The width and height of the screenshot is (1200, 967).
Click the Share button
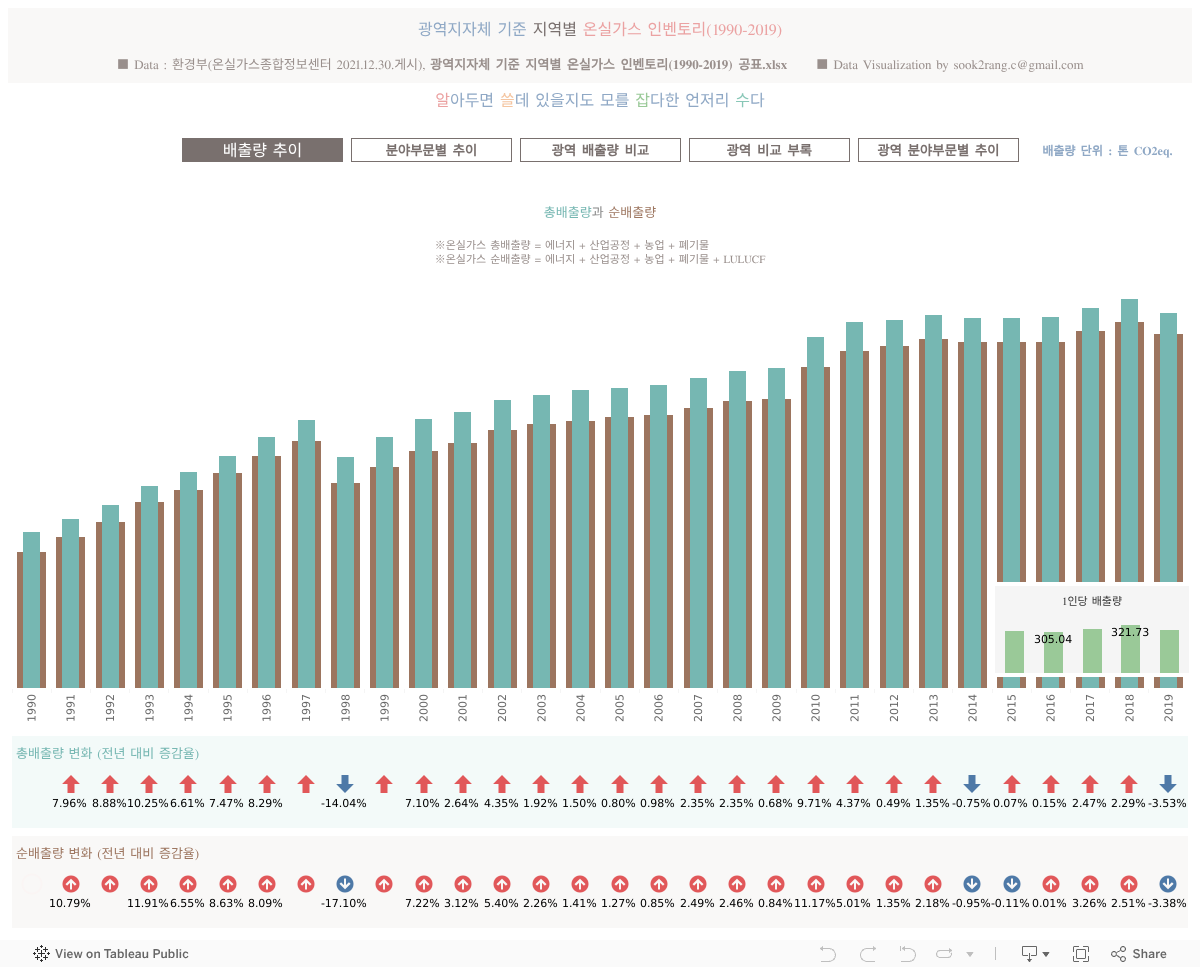(x=1139, y=954)
